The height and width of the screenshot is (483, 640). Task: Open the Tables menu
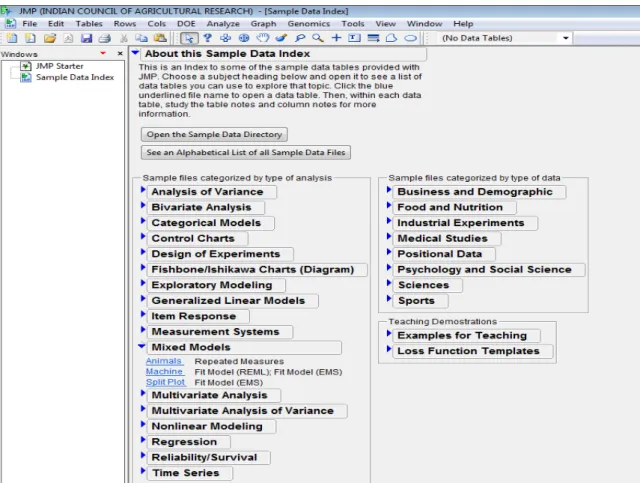pyautogui.click(x=89, y=24)
